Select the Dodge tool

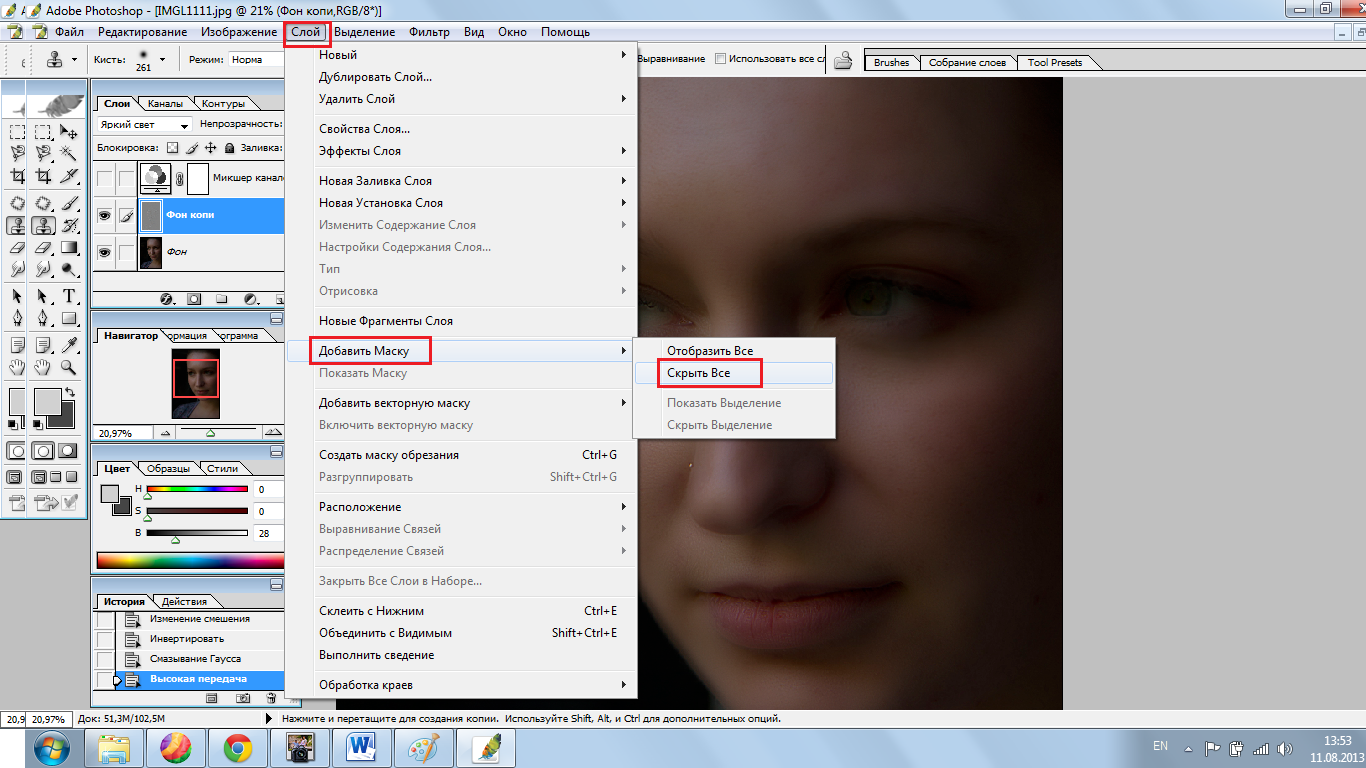point(69,270)
